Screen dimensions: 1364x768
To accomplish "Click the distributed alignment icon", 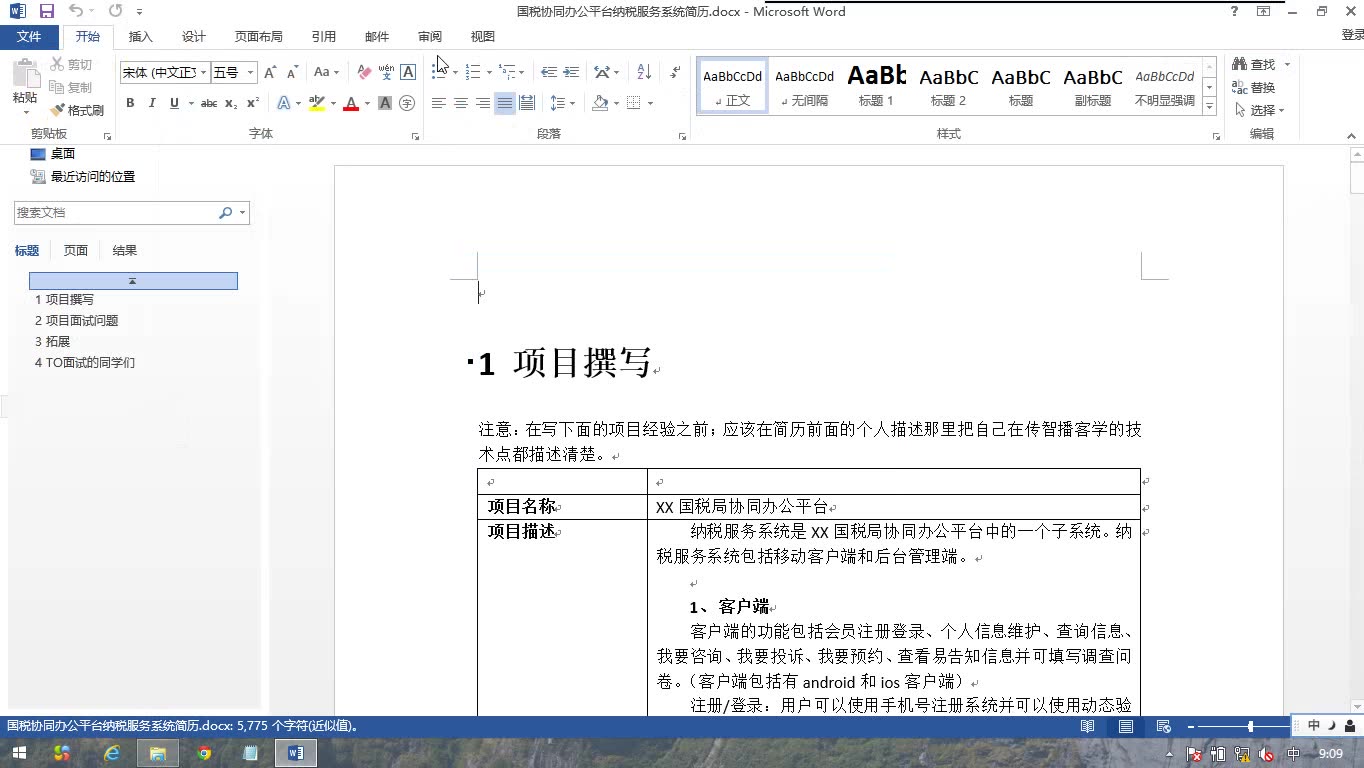I will (x=527, y=103).
